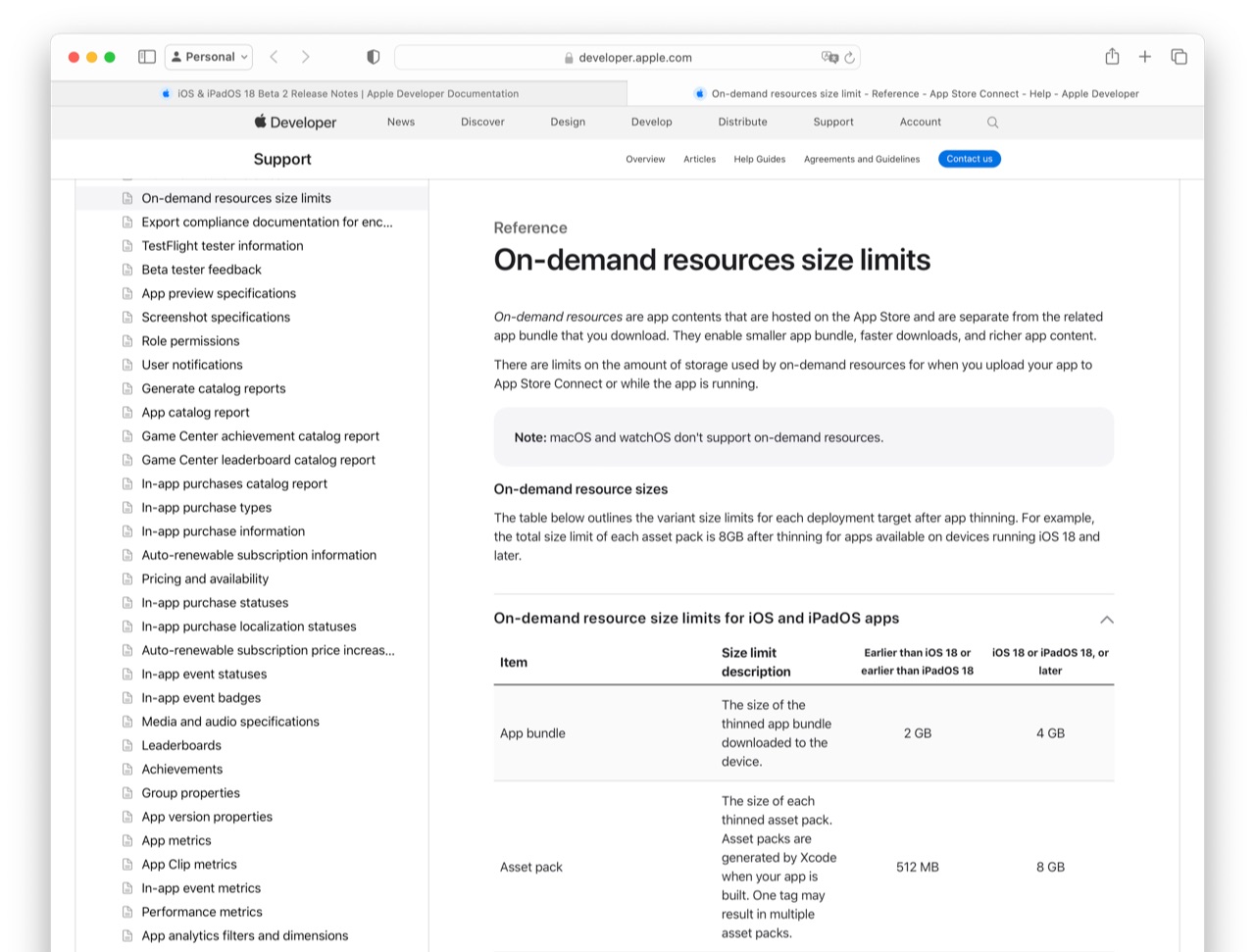Image resolution: width=1255 pixels, height=952 pixels.
Task: Click document icon beside App analytics filters
Action: coord(126,935)
